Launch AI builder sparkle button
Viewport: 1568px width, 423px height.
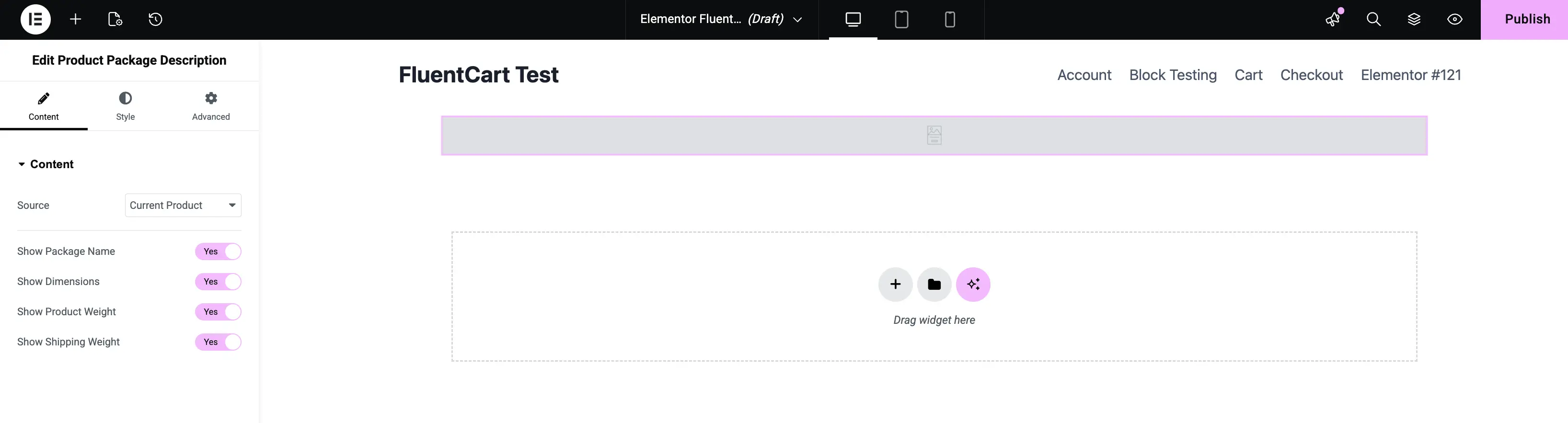973,284
